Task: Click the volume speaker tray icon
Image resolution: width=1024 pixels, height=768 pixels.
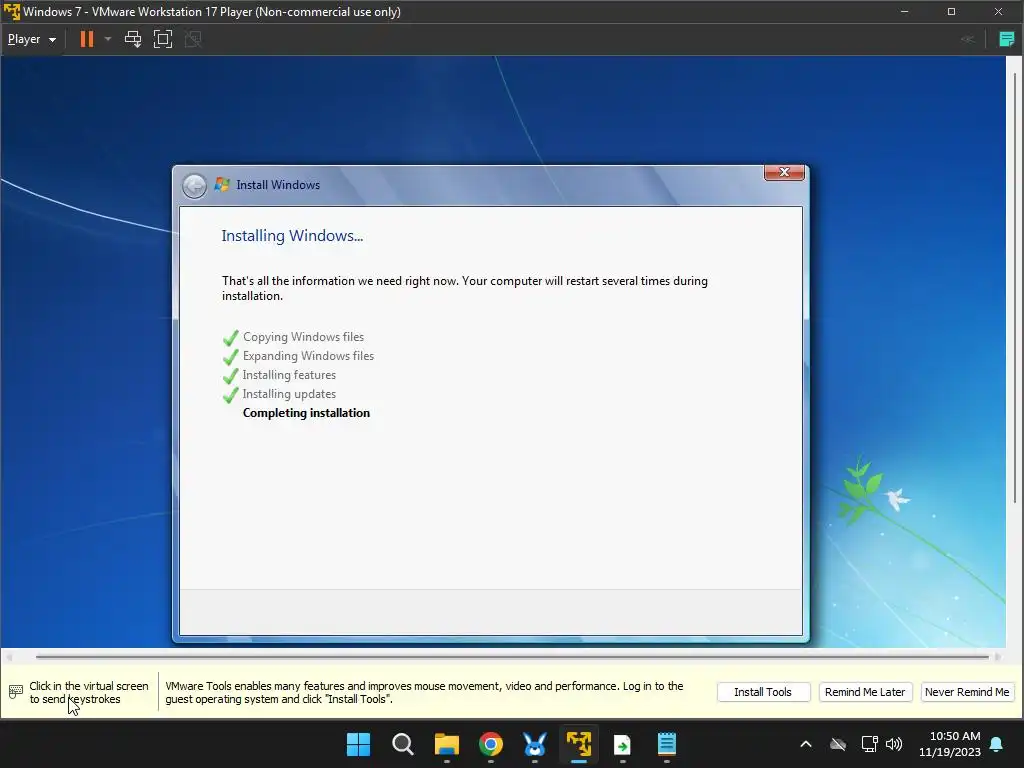Action: [894, 744]
